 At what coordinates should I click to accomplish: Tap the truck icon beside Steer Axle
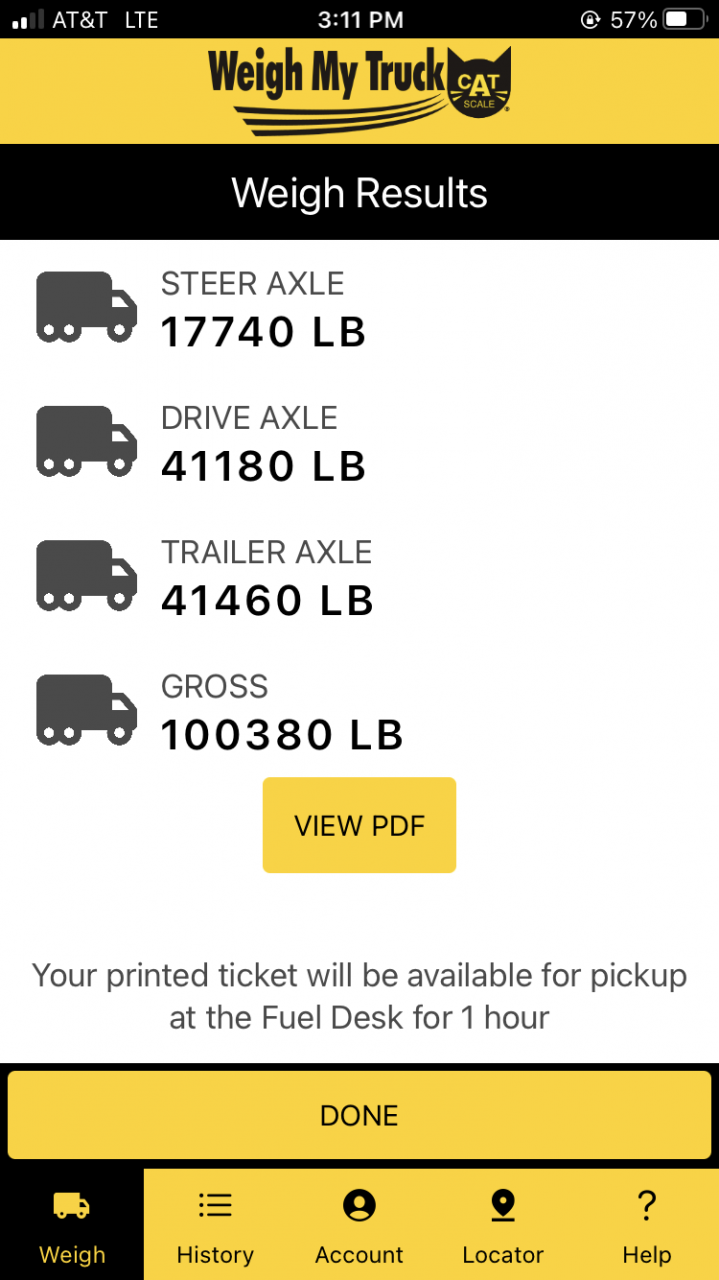(87, 307)
